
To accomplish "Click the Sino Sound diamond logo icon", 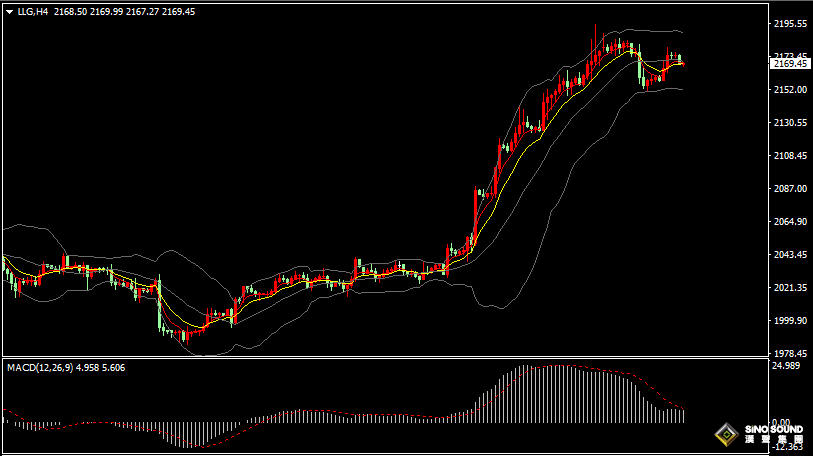I will coord(726,436).
